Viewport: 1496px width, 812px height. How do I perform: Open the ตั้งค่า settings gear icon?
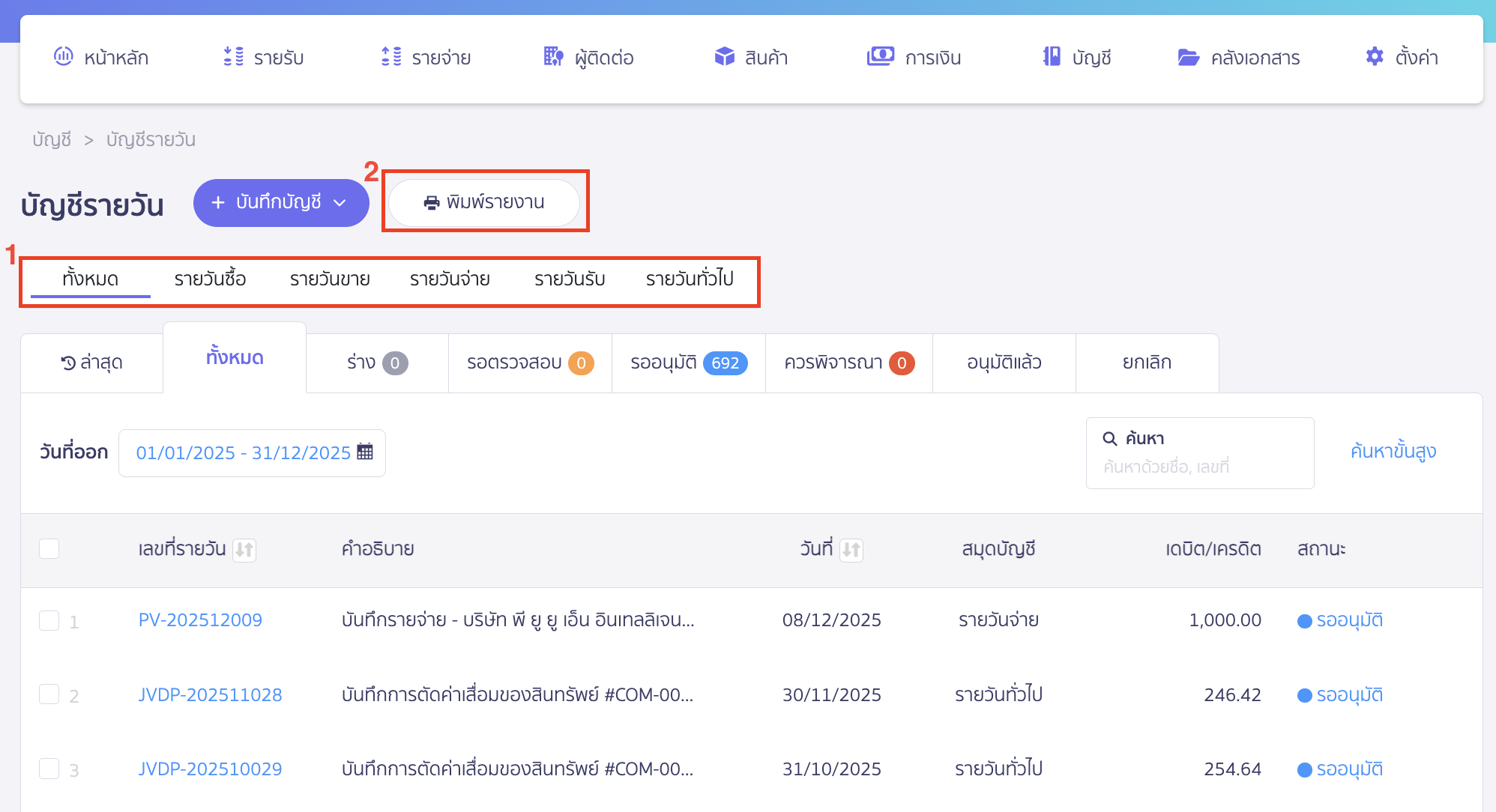coord(1375,56)
